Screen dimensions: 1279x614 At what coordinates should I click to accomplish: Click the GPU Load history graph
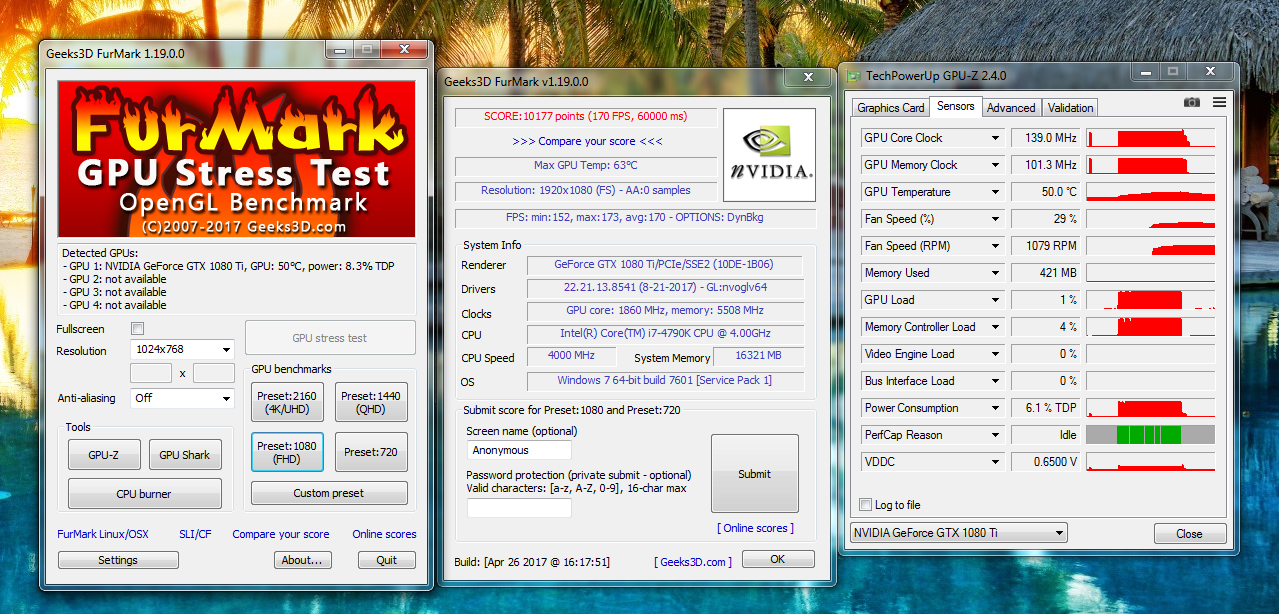coord(1150,300)
